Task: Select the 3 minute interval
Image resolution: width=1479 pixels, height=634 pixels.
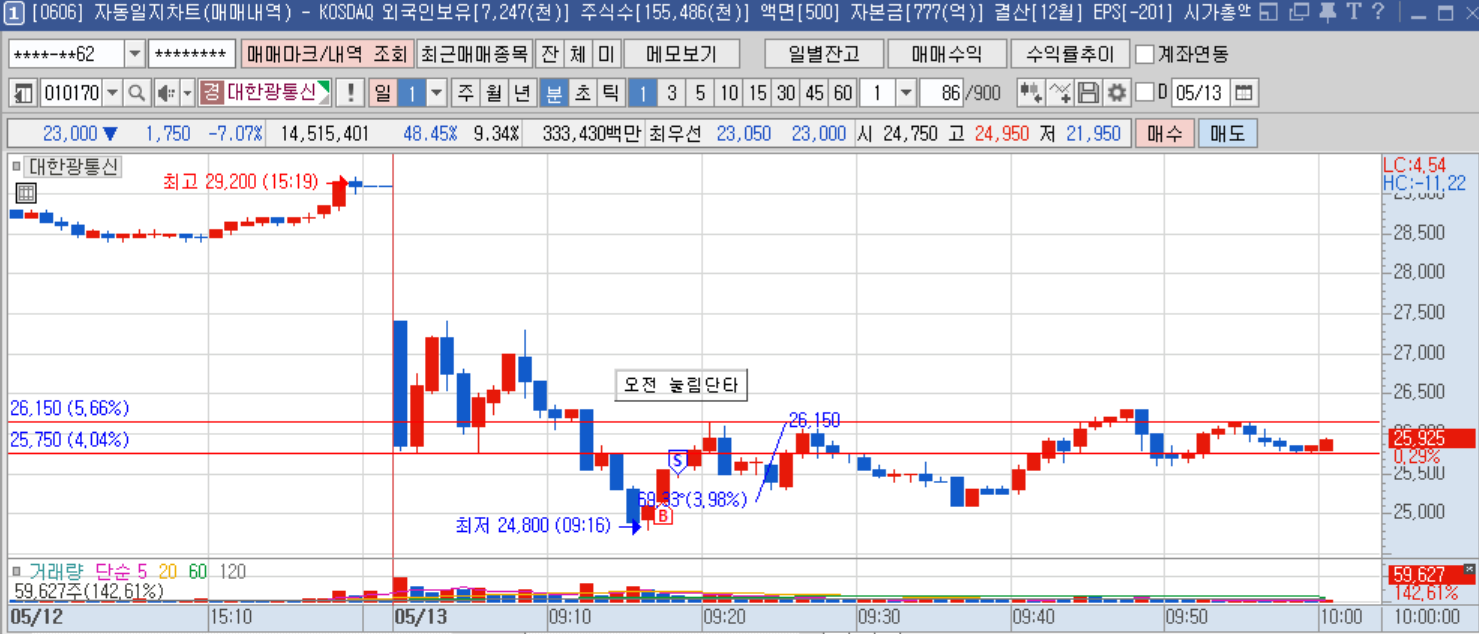Action: pyautogui.click(x=672, y=94)
